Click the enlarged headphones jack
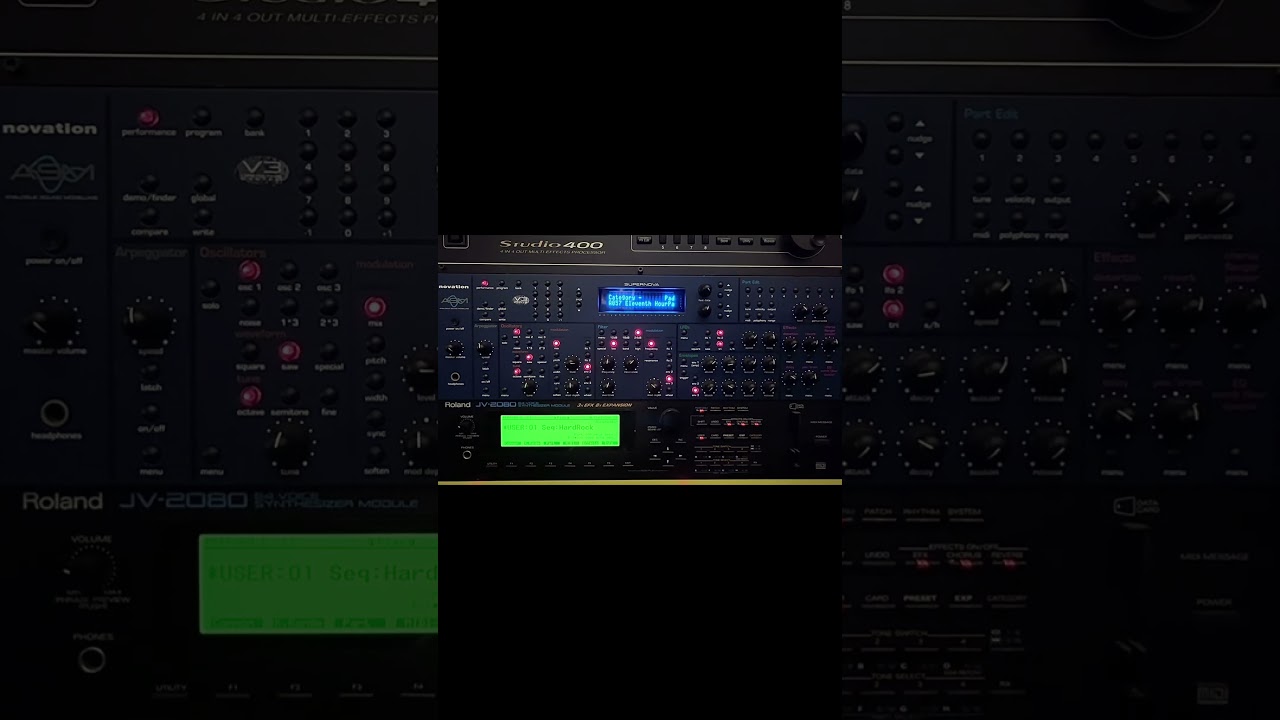 54,413
